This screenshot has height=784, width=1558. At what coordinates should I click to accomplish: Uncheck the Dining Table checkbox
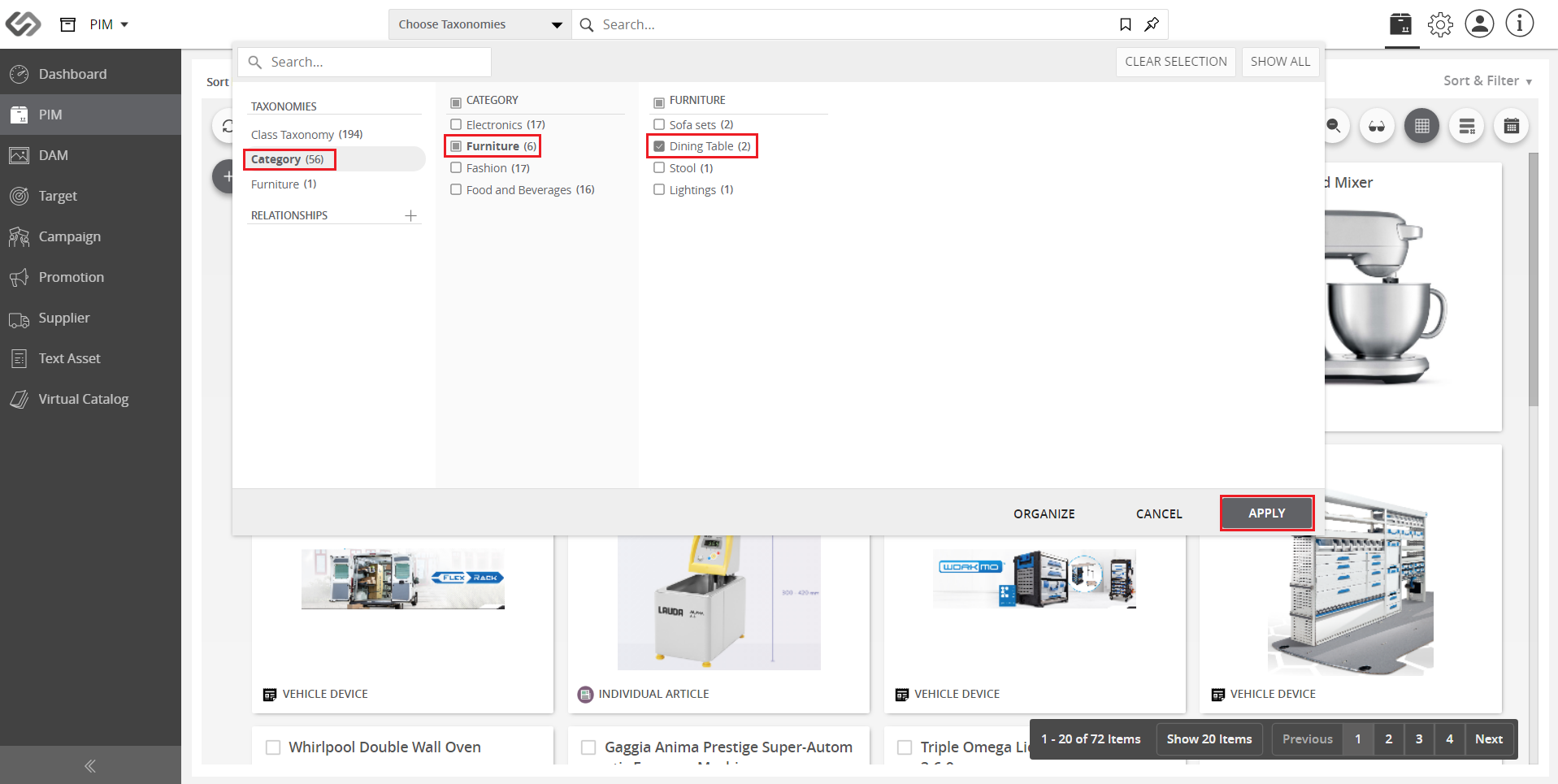coord(659,146)
